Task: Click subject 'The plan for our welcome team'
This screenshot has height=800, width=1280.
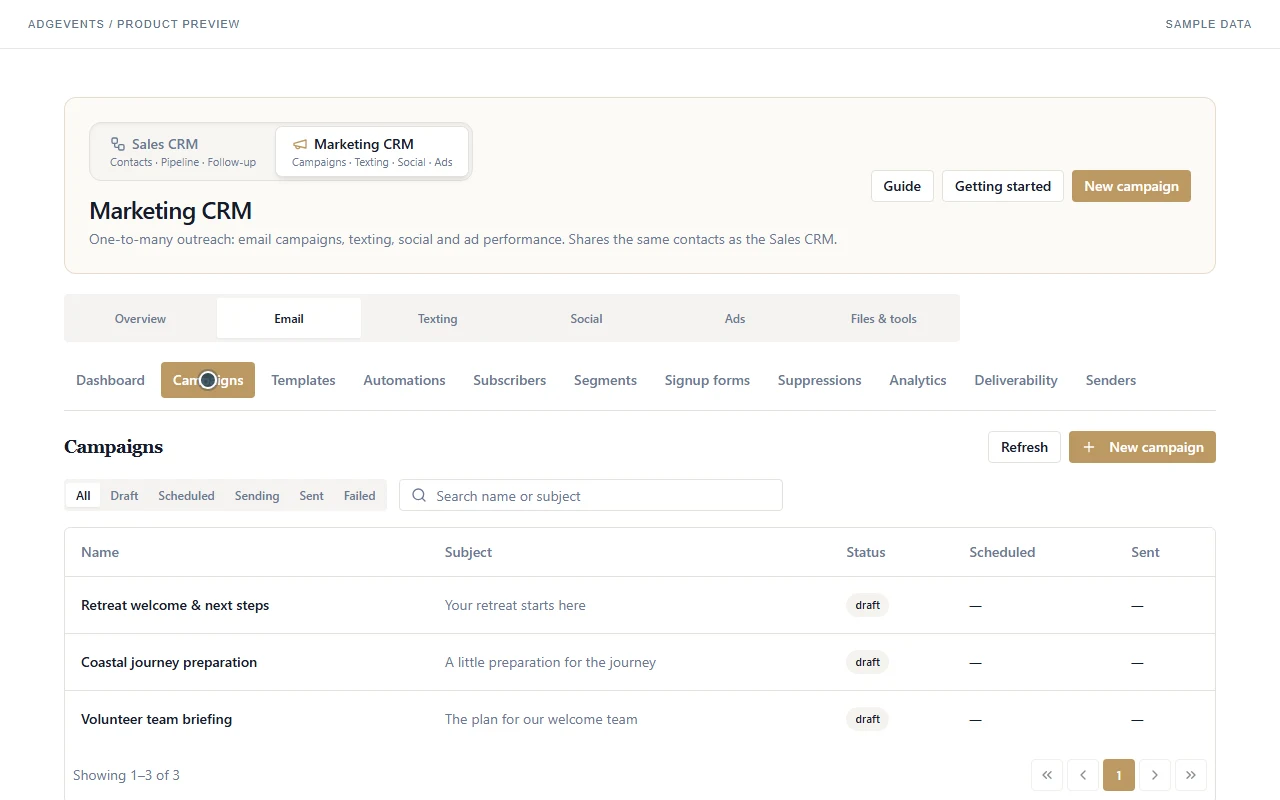Action: [x=541, y=719]
